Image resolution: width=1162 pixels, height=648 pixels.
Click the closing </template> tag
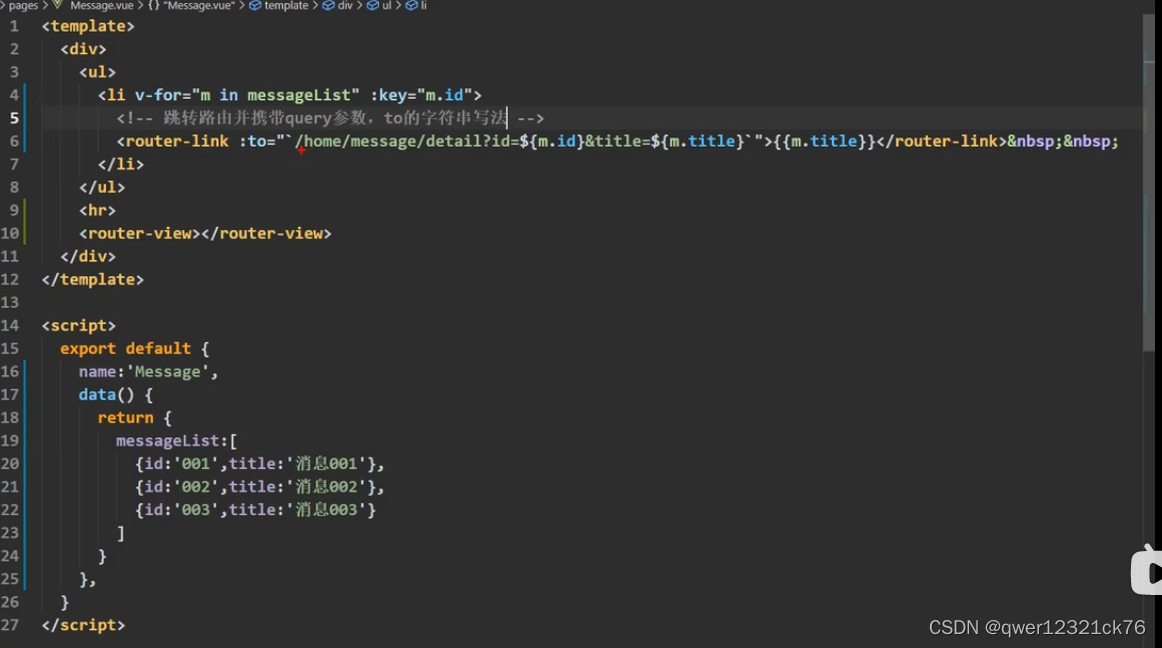(93, 280)
